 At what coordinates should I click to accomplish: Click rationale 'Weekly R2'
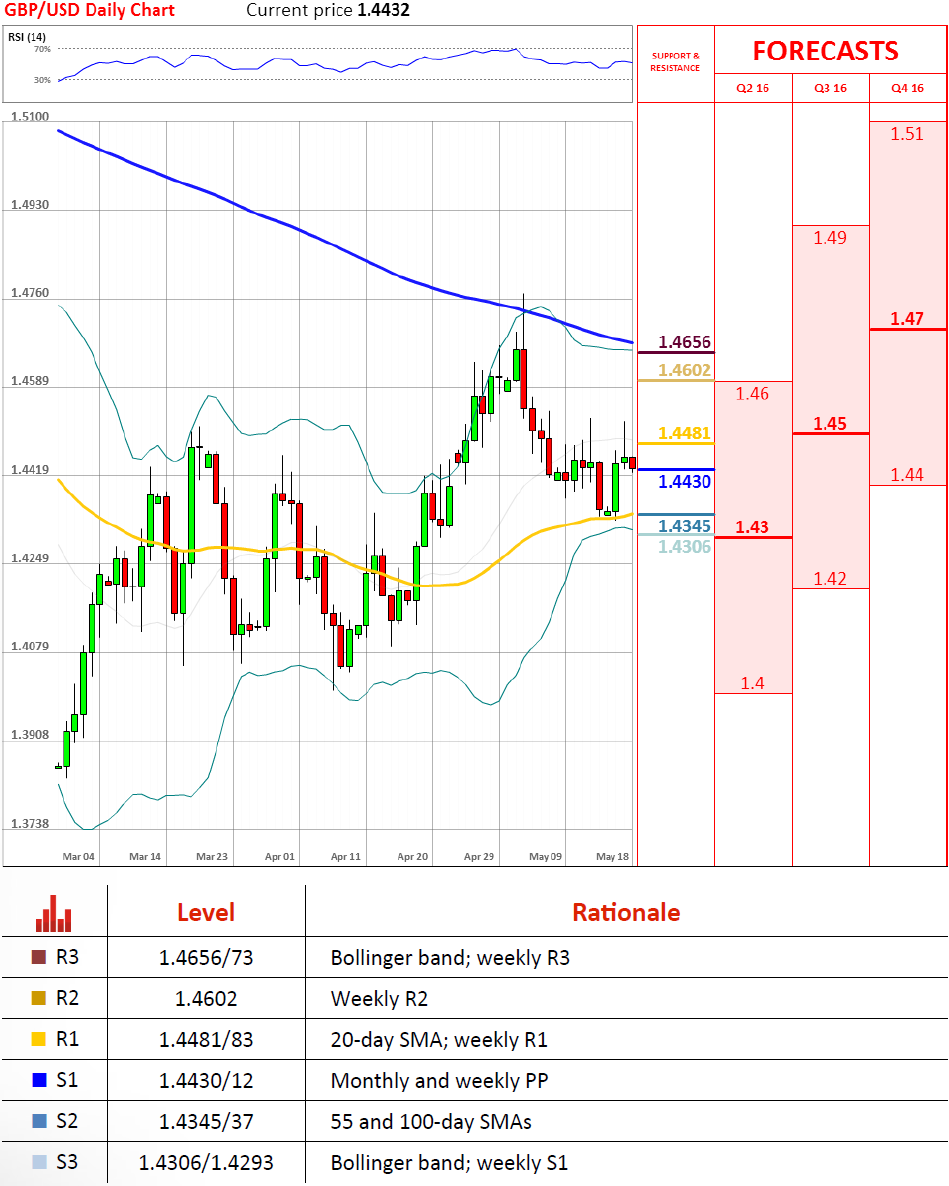pyautogui.click(x=379, y=998)
